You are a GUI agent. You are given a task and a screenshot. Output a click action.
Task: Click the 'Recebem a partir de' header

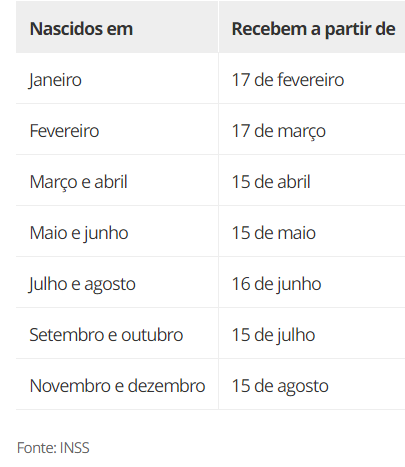(312, 27)
